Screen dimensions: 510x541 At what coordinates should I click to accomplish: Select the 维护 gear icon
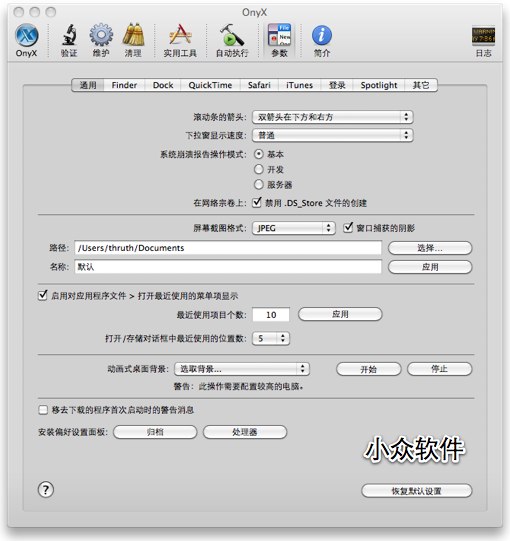click(101, 35)
